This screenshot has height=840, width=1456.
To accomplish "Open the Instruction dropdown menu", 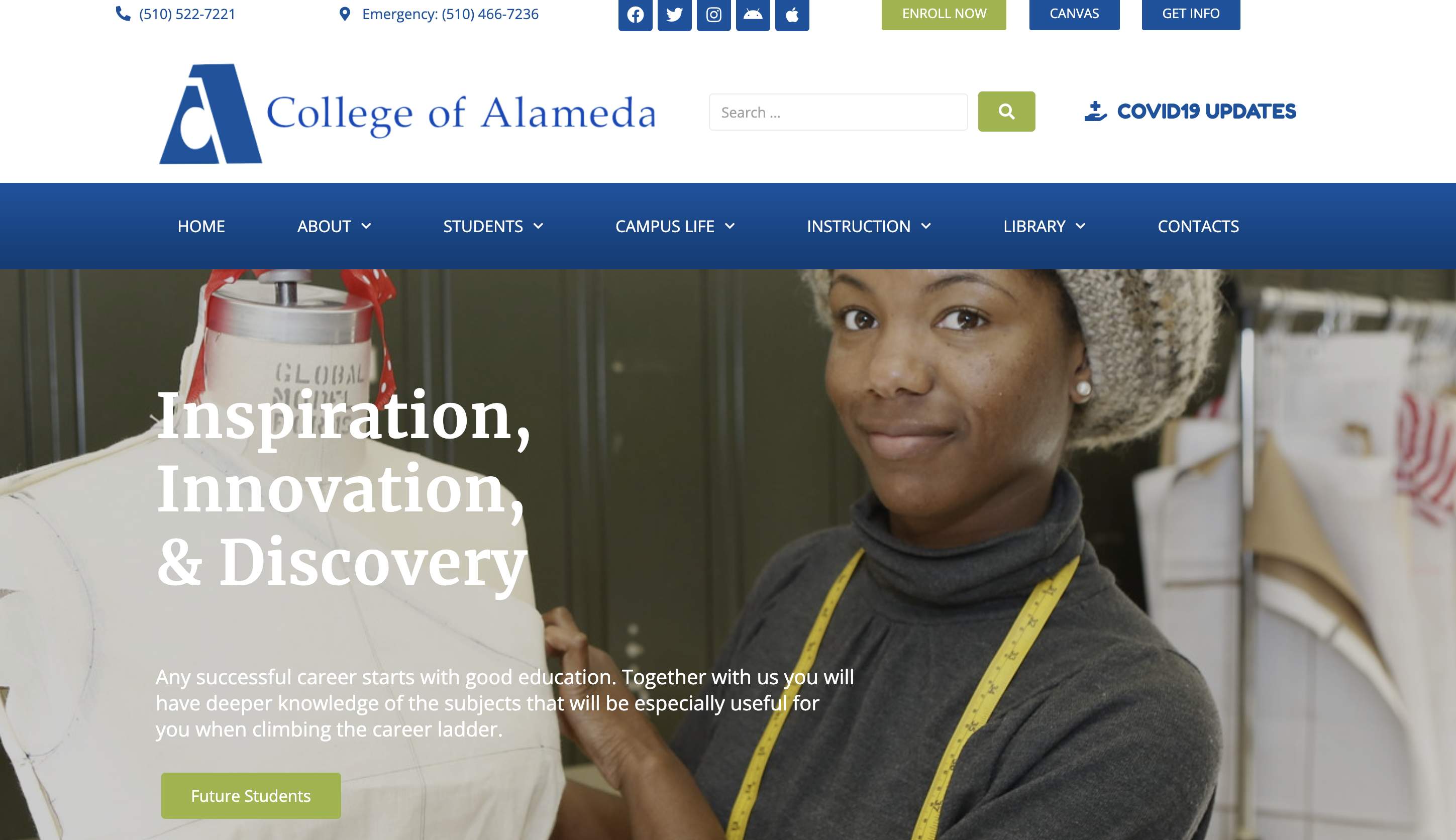I will click(869, 226).
